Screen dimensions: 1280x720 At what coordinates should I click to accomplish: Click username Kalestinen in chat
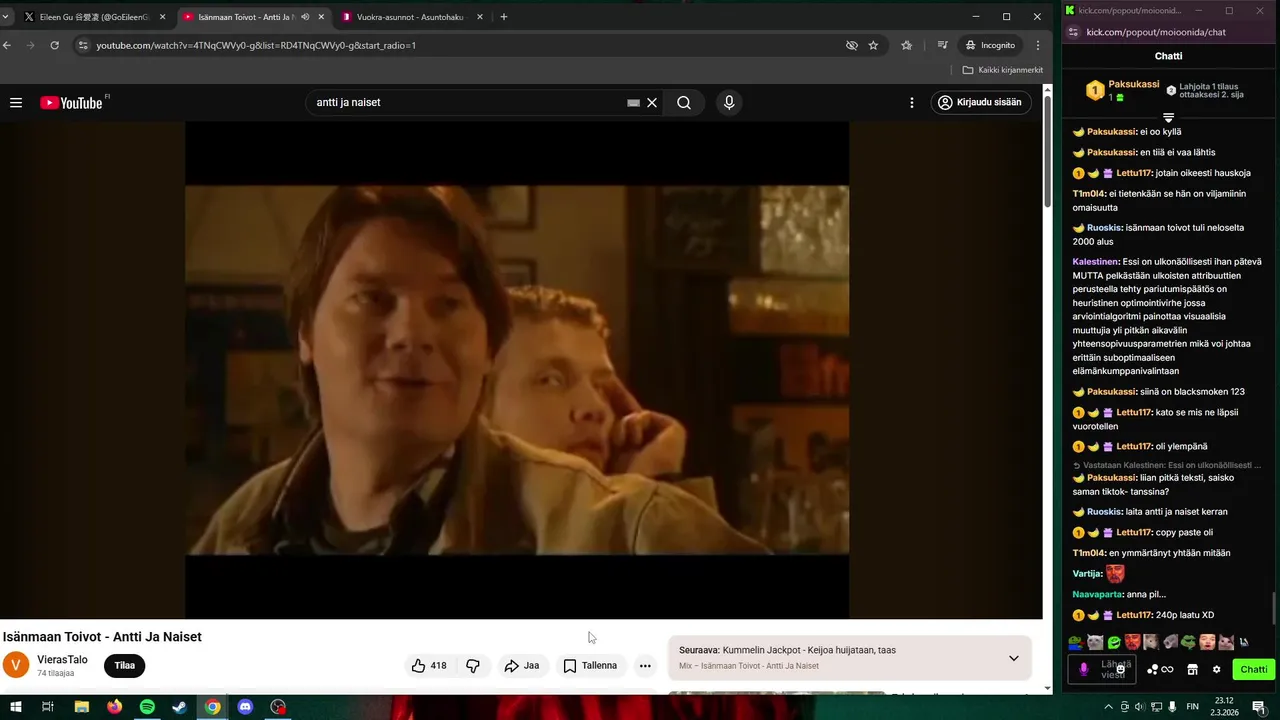tap(1095, 262)
